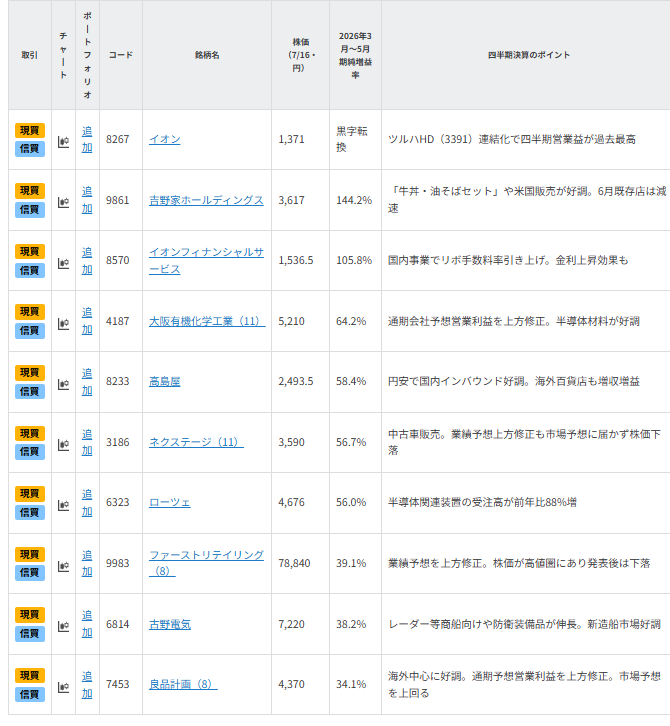This screenshot has width=670, height=726.
Task: Open the 高島屋 stock link
Action: [x=165, y=382]
